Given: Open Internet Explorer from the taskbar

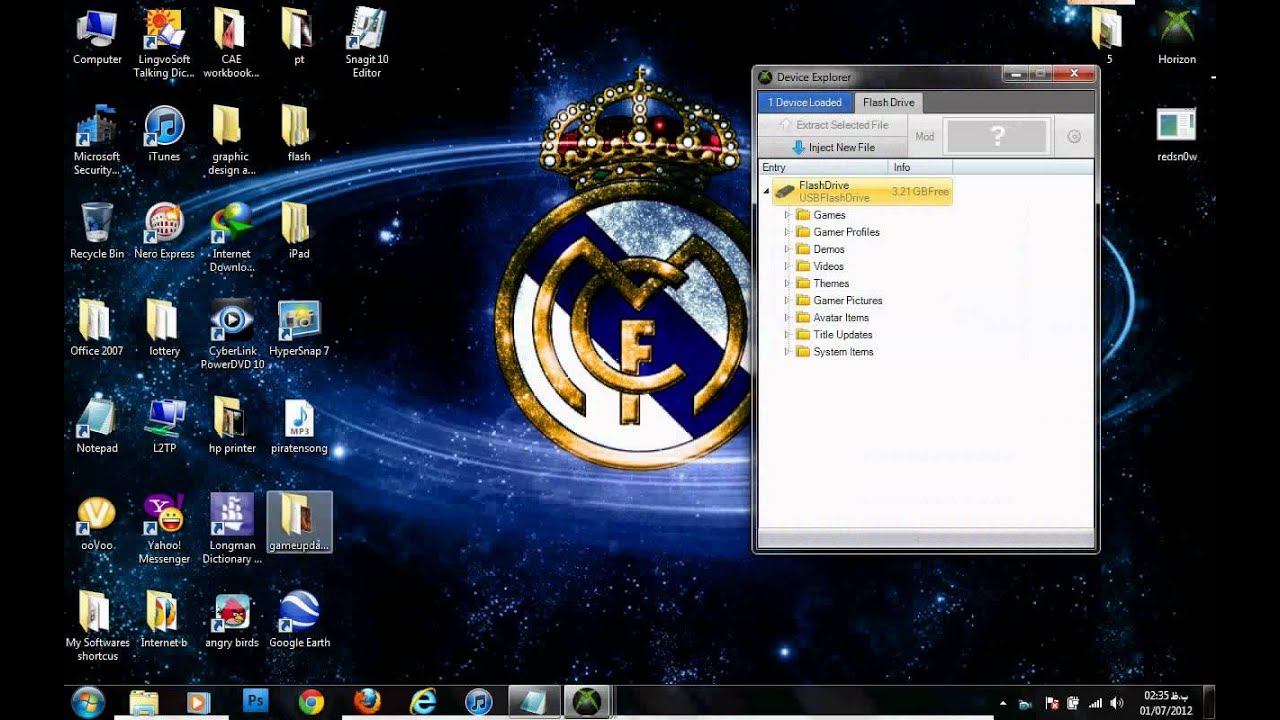Looking at the screenshot, I should click(423, 702).
